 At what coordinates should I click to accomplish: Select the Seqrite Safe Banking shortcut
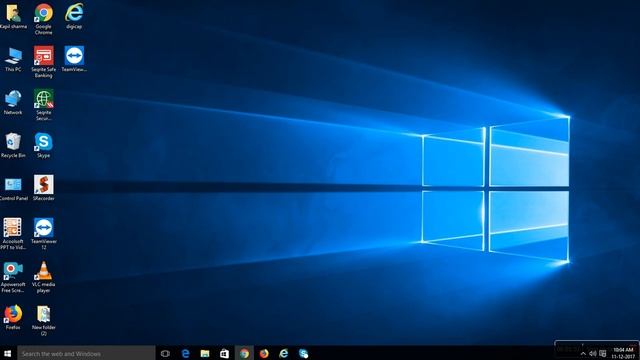[x=43, y=62]
